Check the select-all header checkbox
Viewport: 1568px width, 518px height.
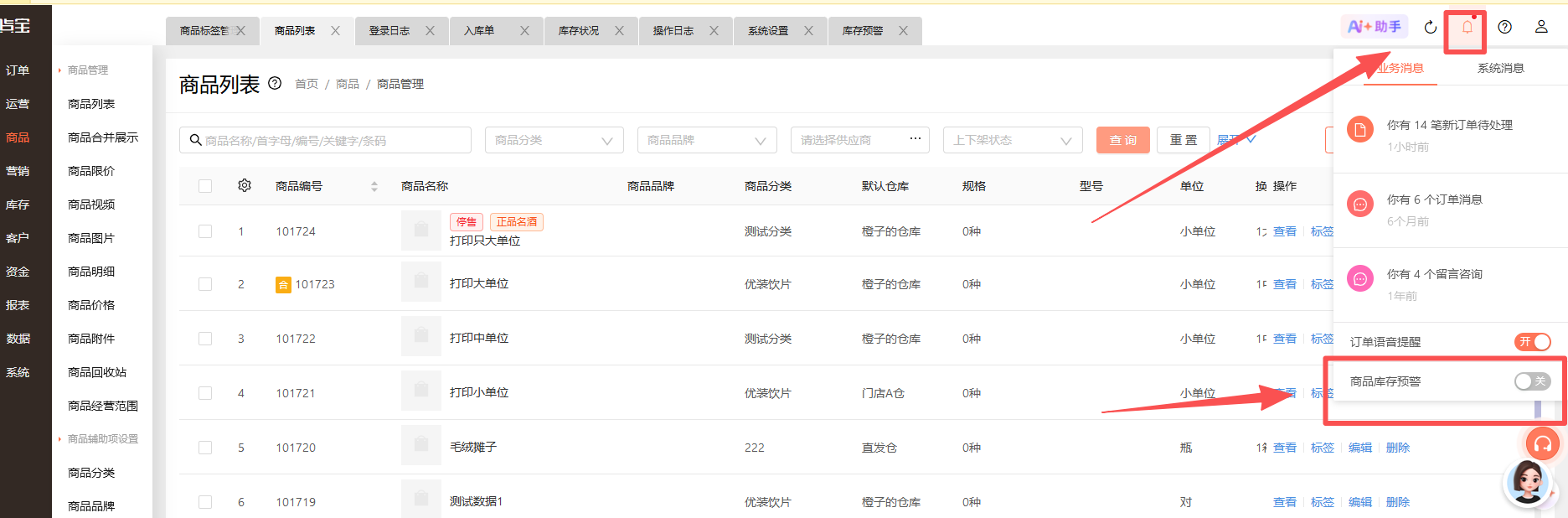[205, 186]
